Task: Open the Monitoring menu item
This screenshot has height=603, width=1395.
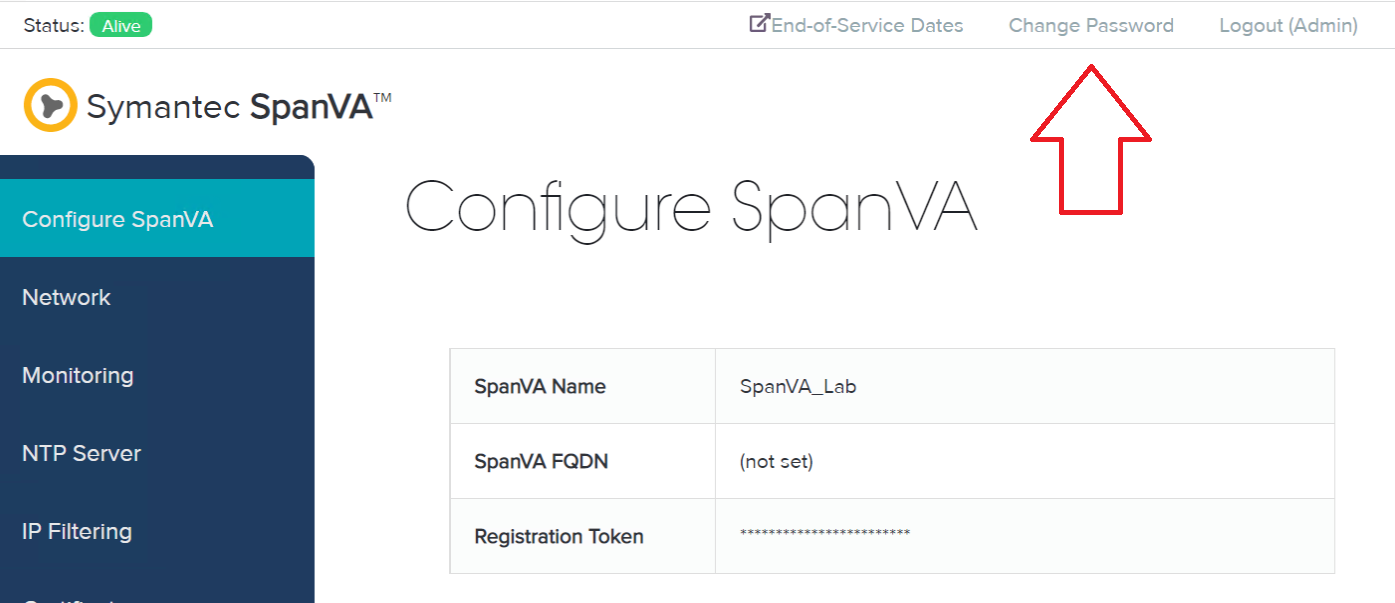Action: click(78, 375)
